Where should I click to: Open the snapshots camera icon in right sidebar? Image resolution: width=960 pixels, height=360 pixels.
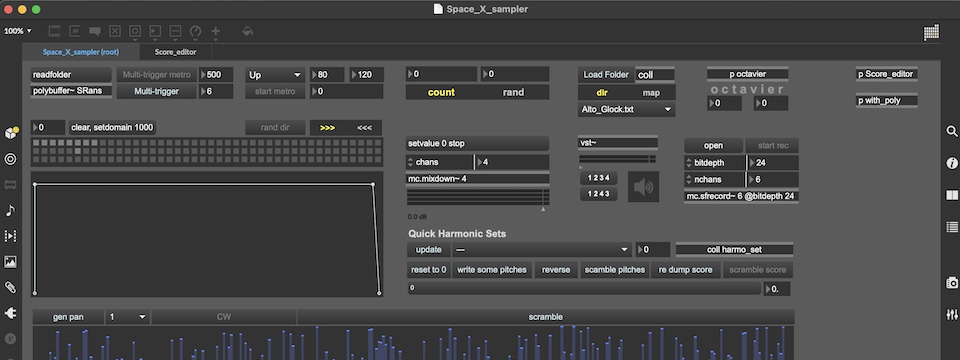951,283
